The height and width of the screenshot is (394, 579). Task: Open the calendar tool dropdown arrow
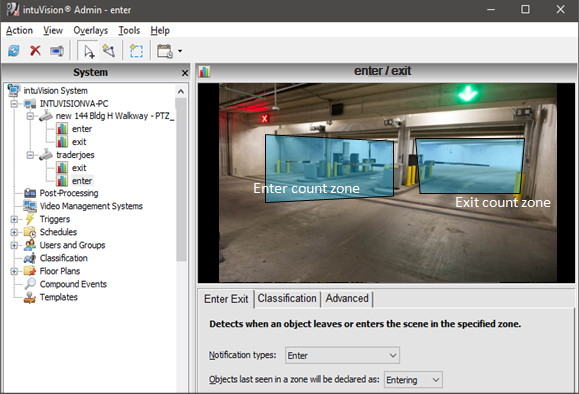pyautogui.click(x=180, y=51)
